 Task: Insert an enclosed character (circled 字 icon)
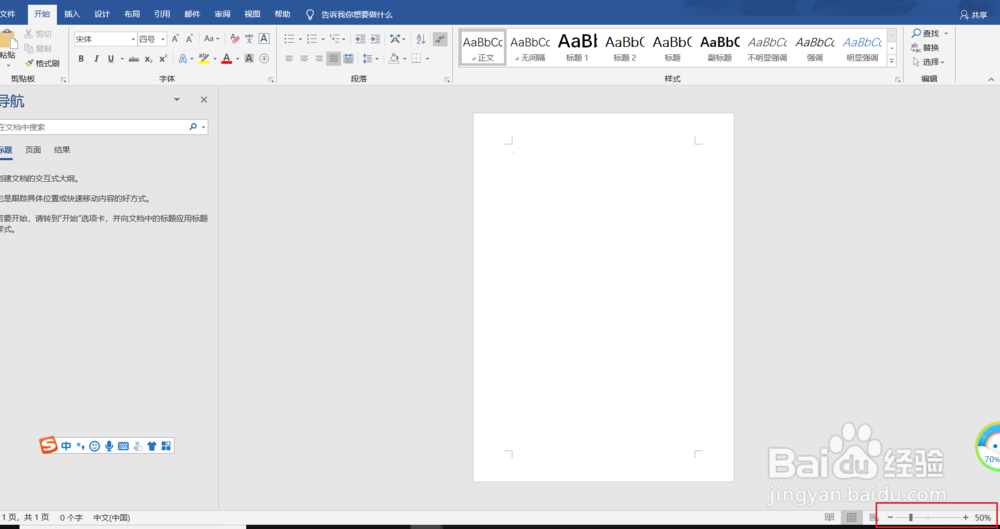click(x=263, y=59)
